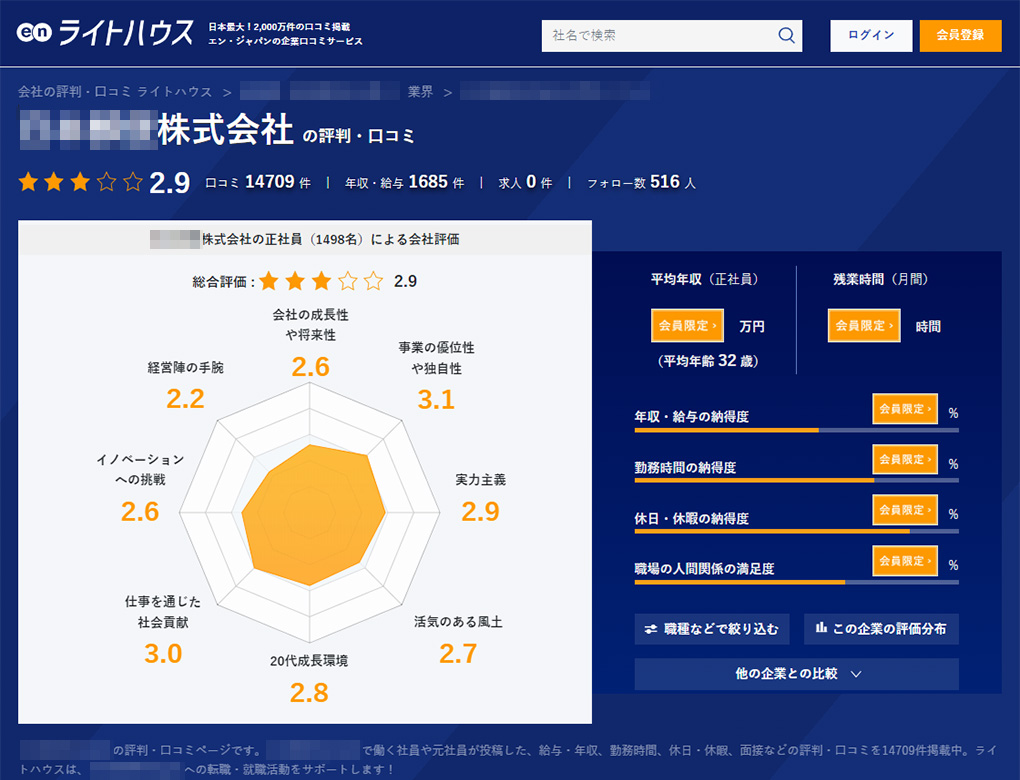This screenshot has height=780, width=1020.
Task: Click the bar chart icon on この企業の評価分布
Action: coord(820,628)
